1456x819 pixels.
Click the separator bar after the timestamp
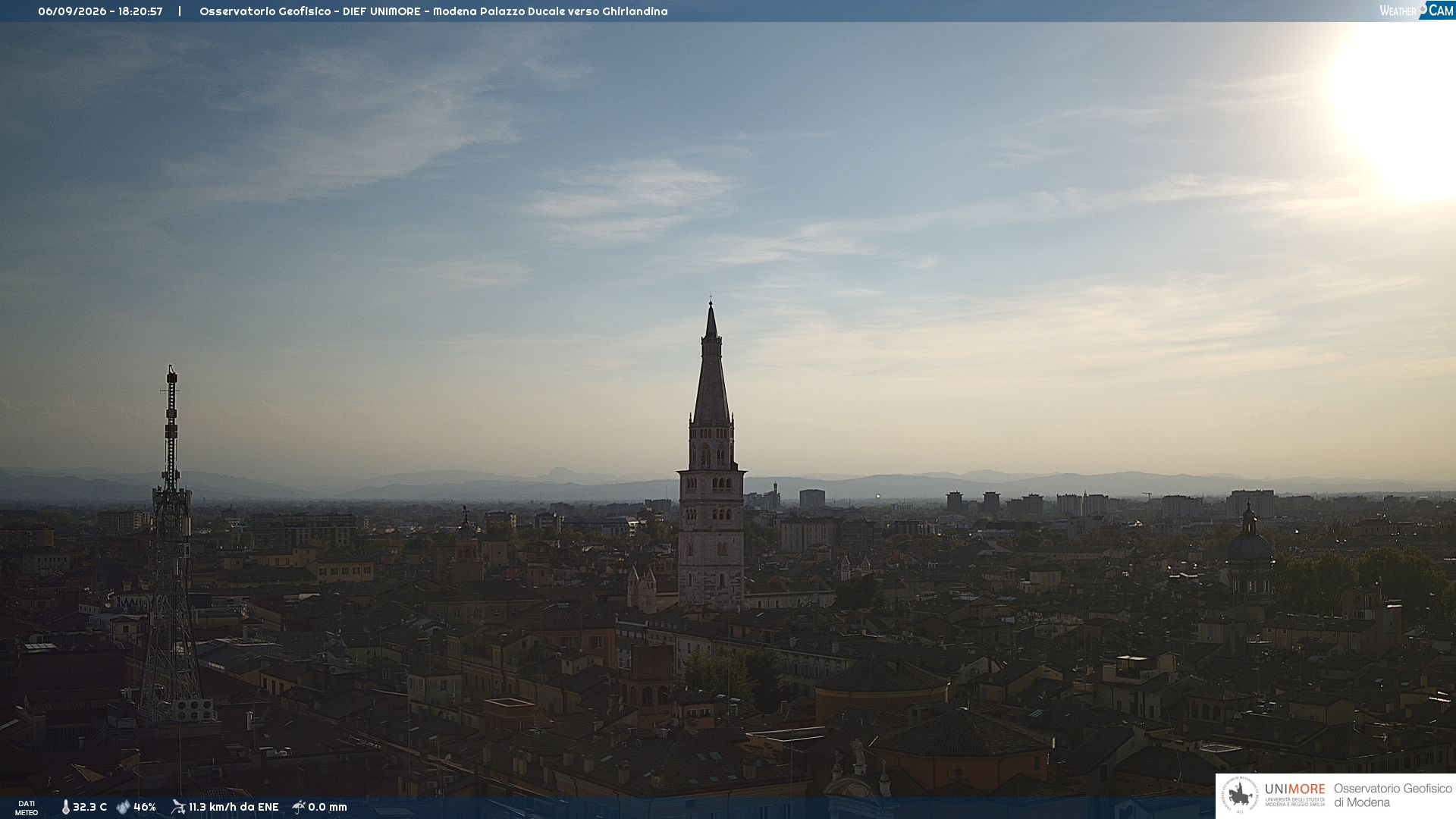(180, 11)
